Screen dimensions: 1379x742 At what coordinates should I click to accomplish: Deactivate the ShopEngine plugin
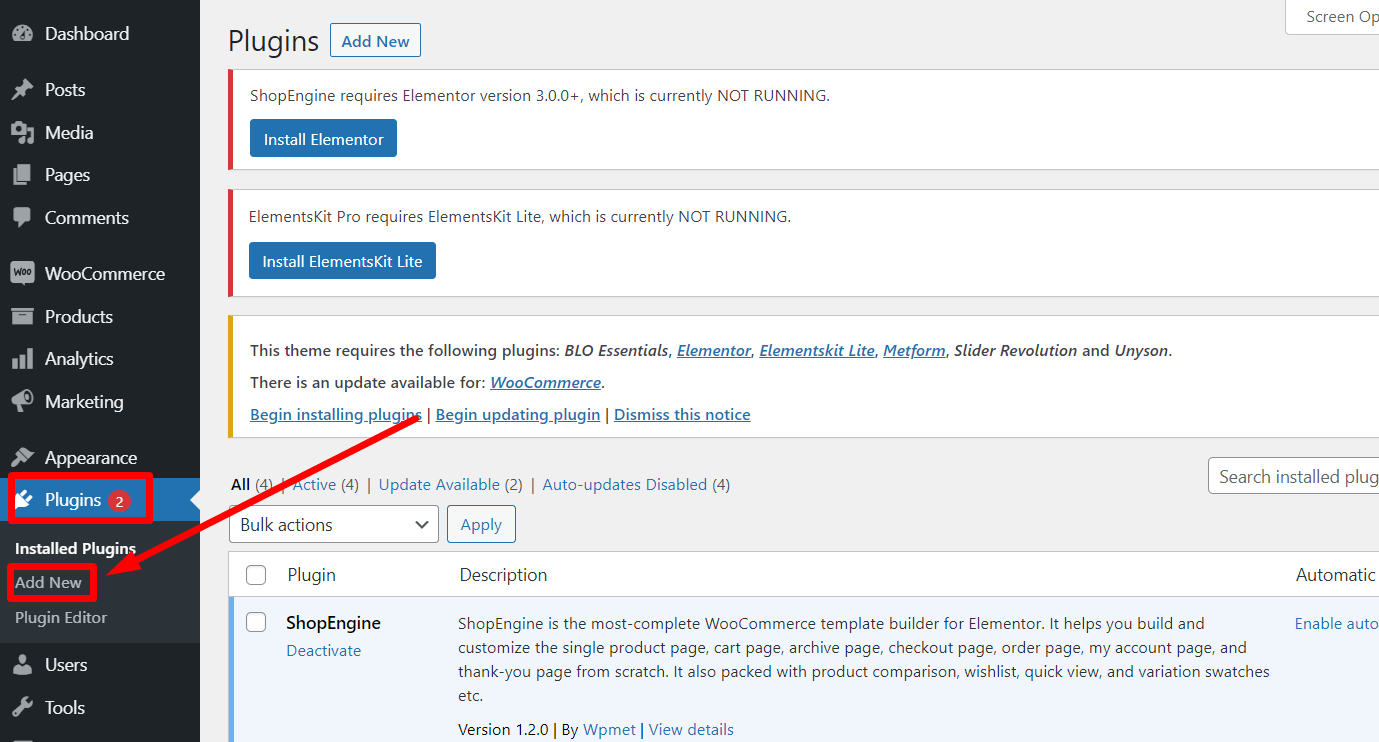(x=324, y=650)
